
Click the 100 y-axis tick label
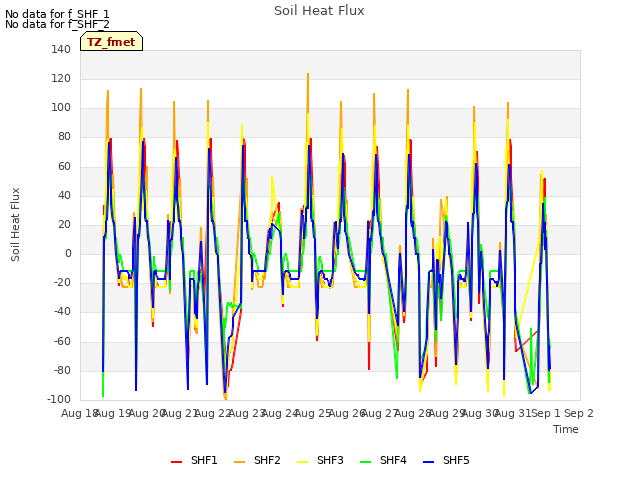tap(61, 108)
